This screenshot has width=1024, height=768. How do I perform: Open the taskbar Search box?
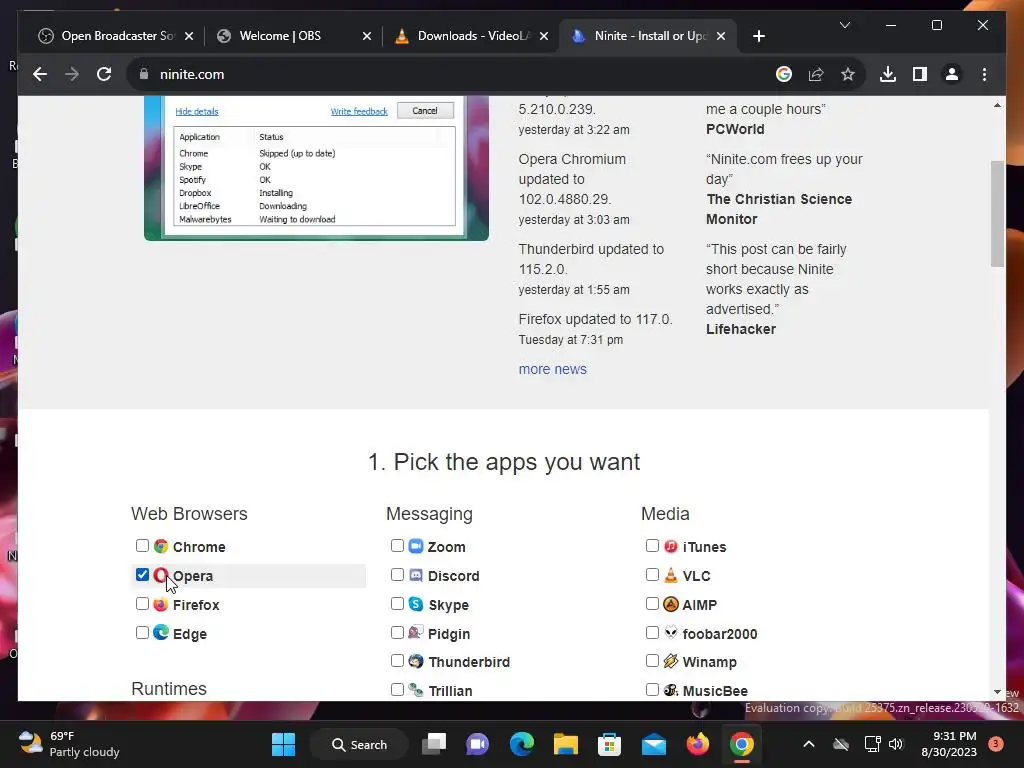coord(359,744)
